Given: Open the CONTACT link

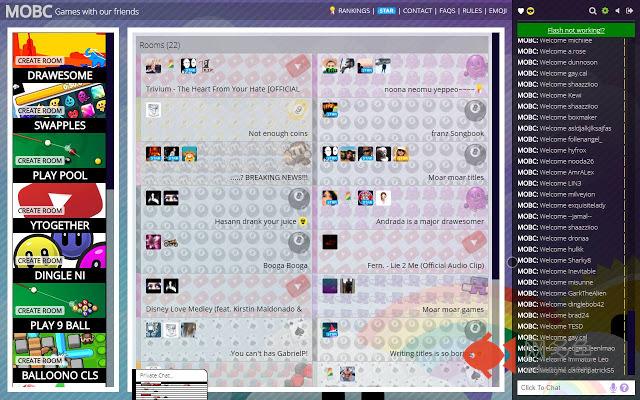Looking at the screenshot, I should pyautogui.click(x=418, y=11).
